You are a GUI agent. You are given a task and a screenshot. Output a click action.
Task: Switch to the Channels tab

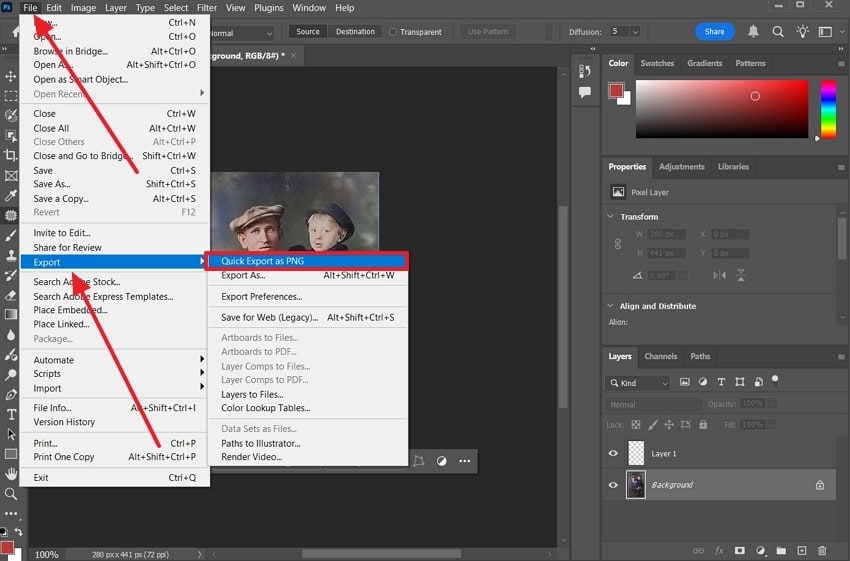pos(660,356)
